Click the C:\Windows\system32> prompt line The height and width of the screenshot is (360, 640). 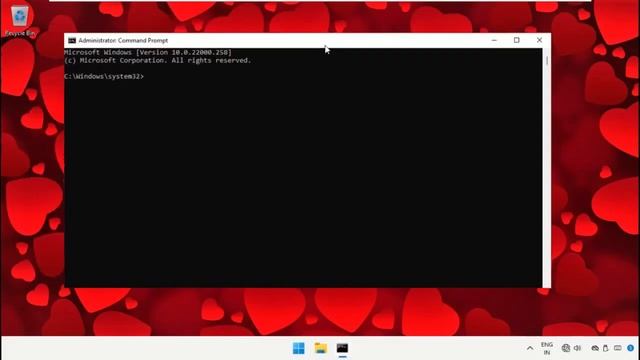(104, 76)
